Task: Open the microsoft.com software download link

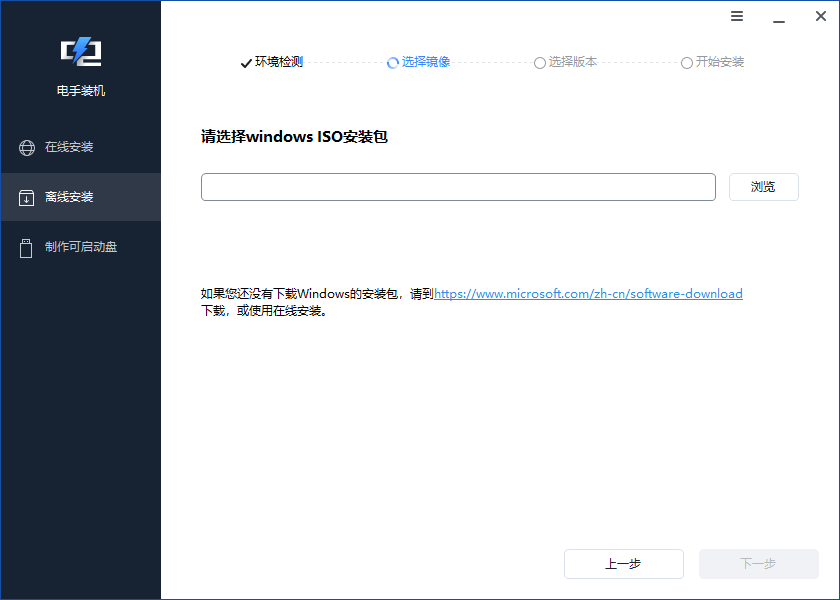Action: point(589,293)
